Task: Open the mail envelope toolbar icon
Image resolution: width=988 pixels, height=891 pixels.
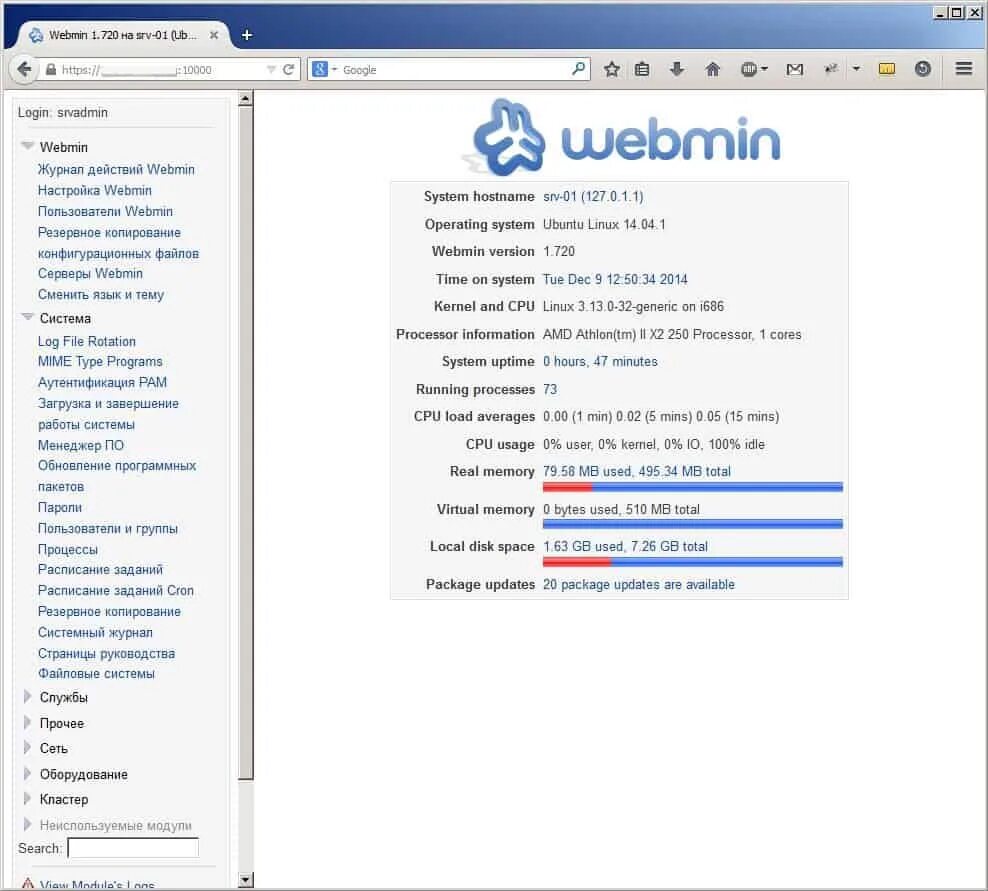Action: tap(795, 69)
